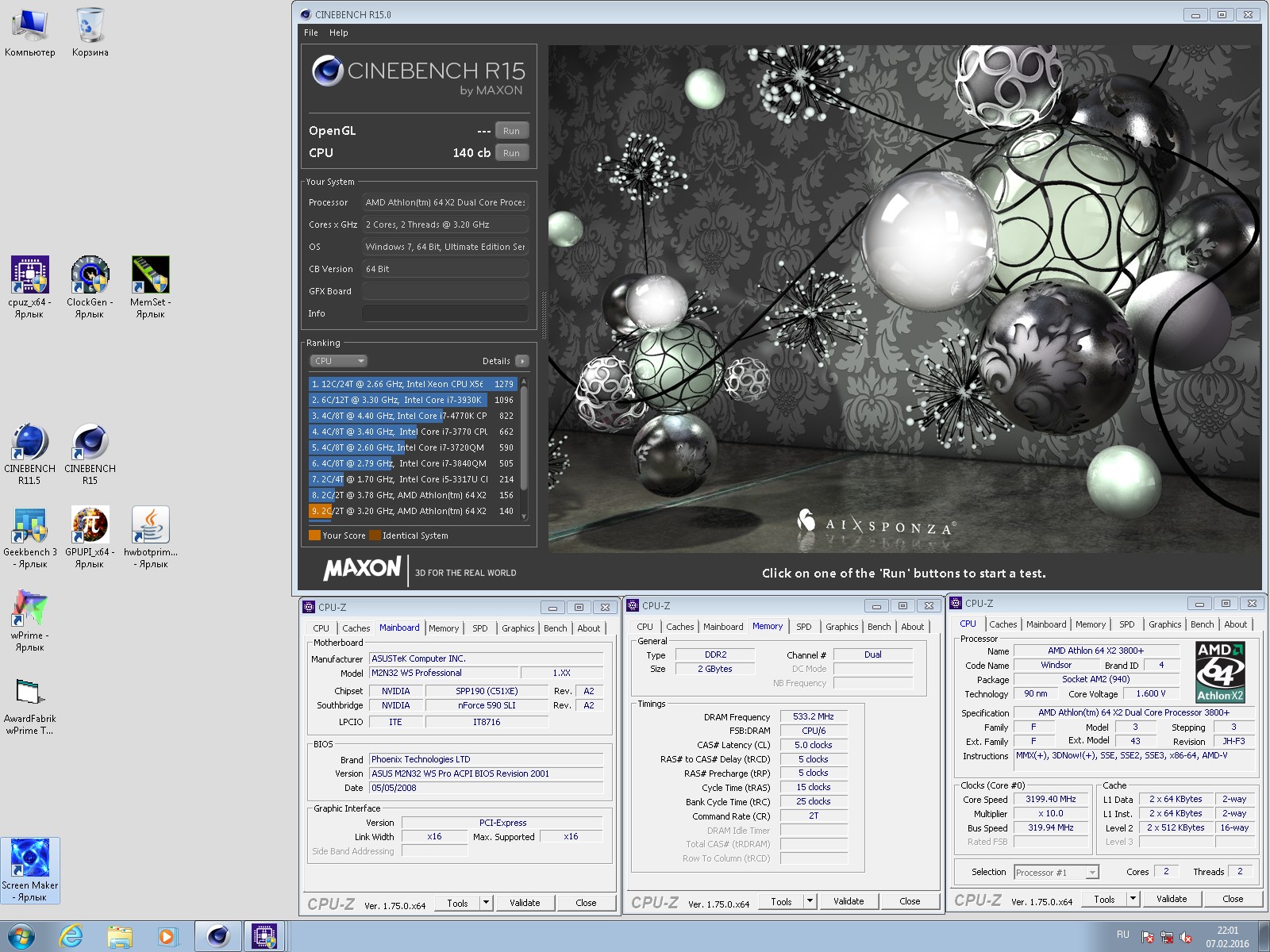Select ranking entry i7-4770K 822
The image size is (1270, 952).
413,416
